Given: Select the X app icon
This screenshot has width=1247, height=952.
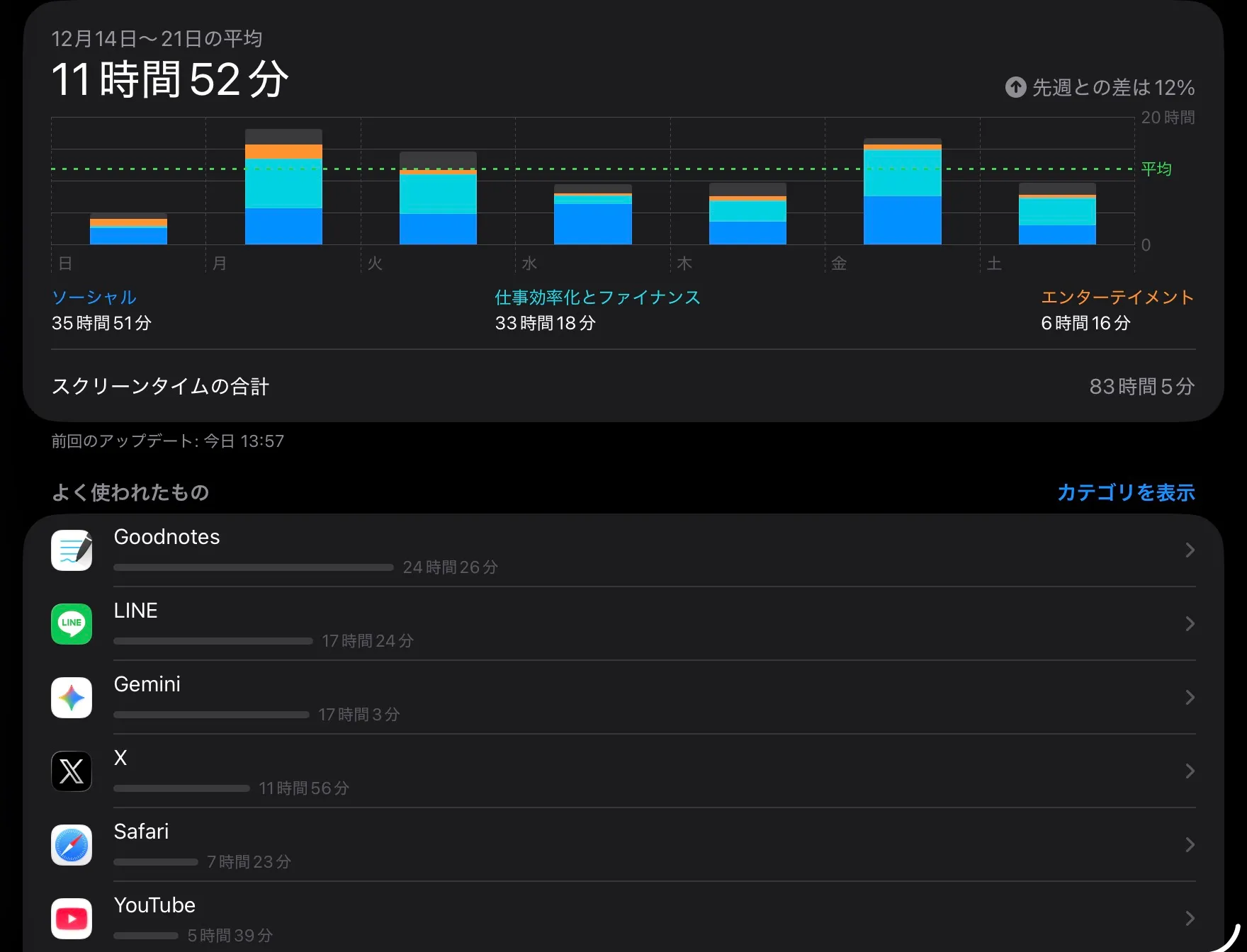Looking at the screenshot, I should tap(72, 771).
